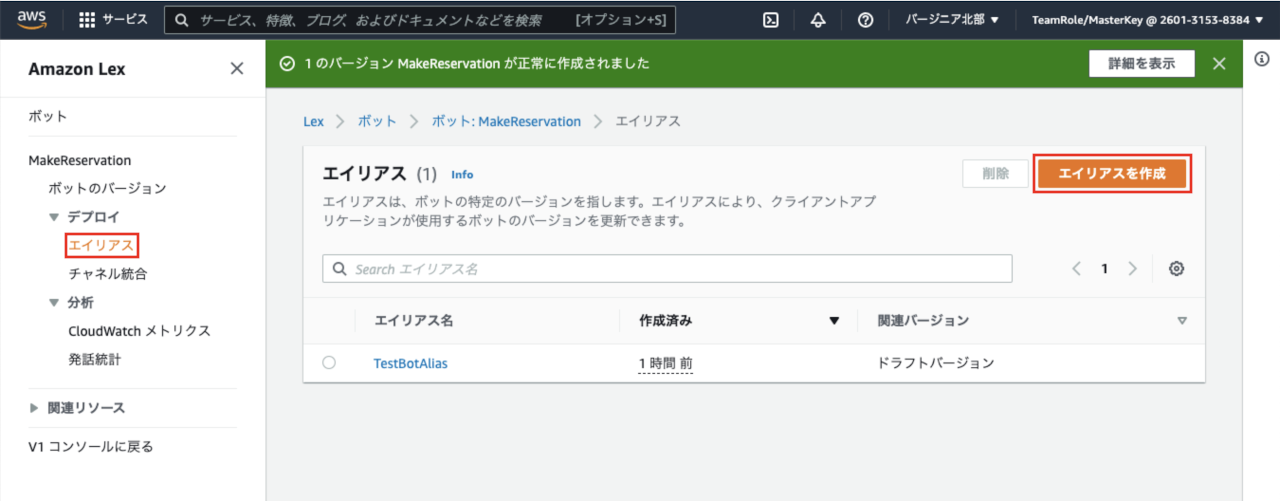
Task: Click the AWS logo home icon
Action: point(32,19)
